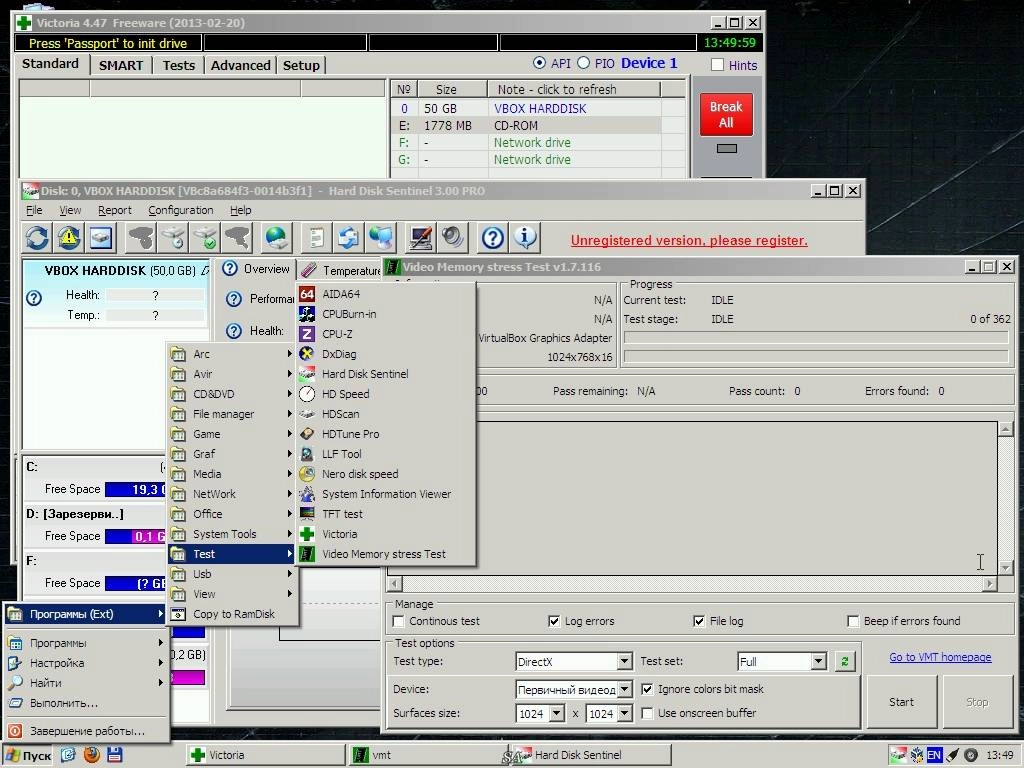The image size is (1024, 768).
Task: Expand System Tools folder submenu
Action: click(232, 534)
